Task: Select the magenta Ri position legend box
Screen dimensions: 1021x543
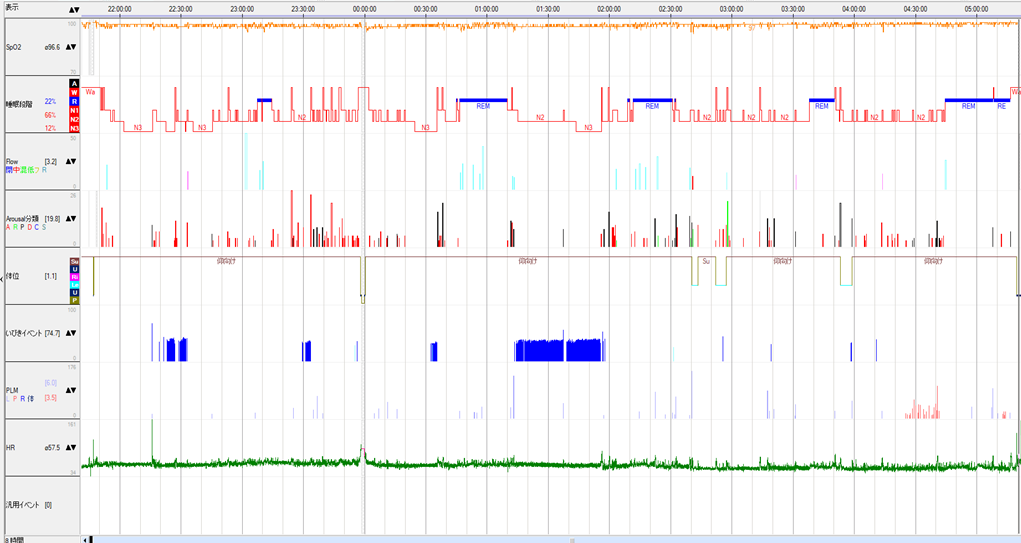Action: [x=73, y=277]
